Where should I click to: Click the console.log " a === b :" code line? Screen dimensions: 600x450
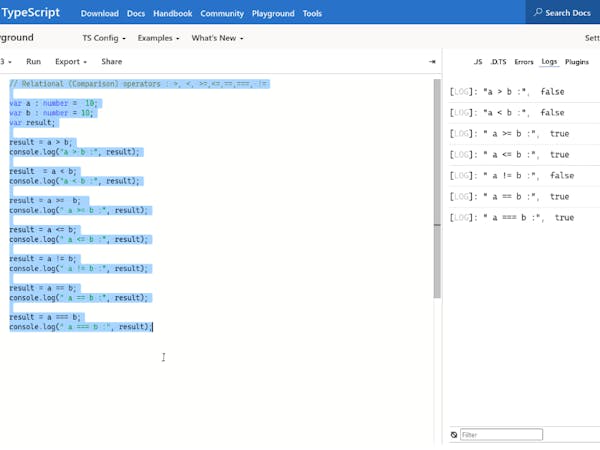[x=80, y=327]
